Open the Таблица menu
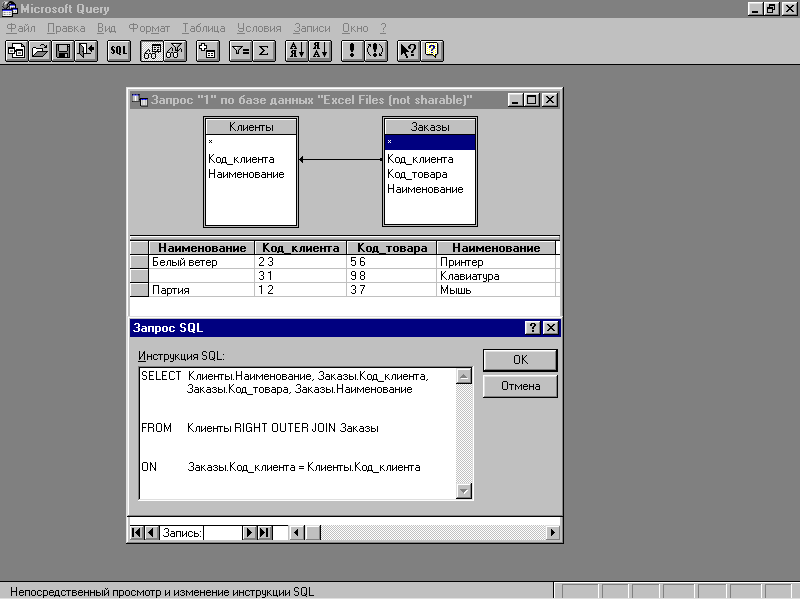The height and width of the screenshot is (600, 800). [204, 28]
